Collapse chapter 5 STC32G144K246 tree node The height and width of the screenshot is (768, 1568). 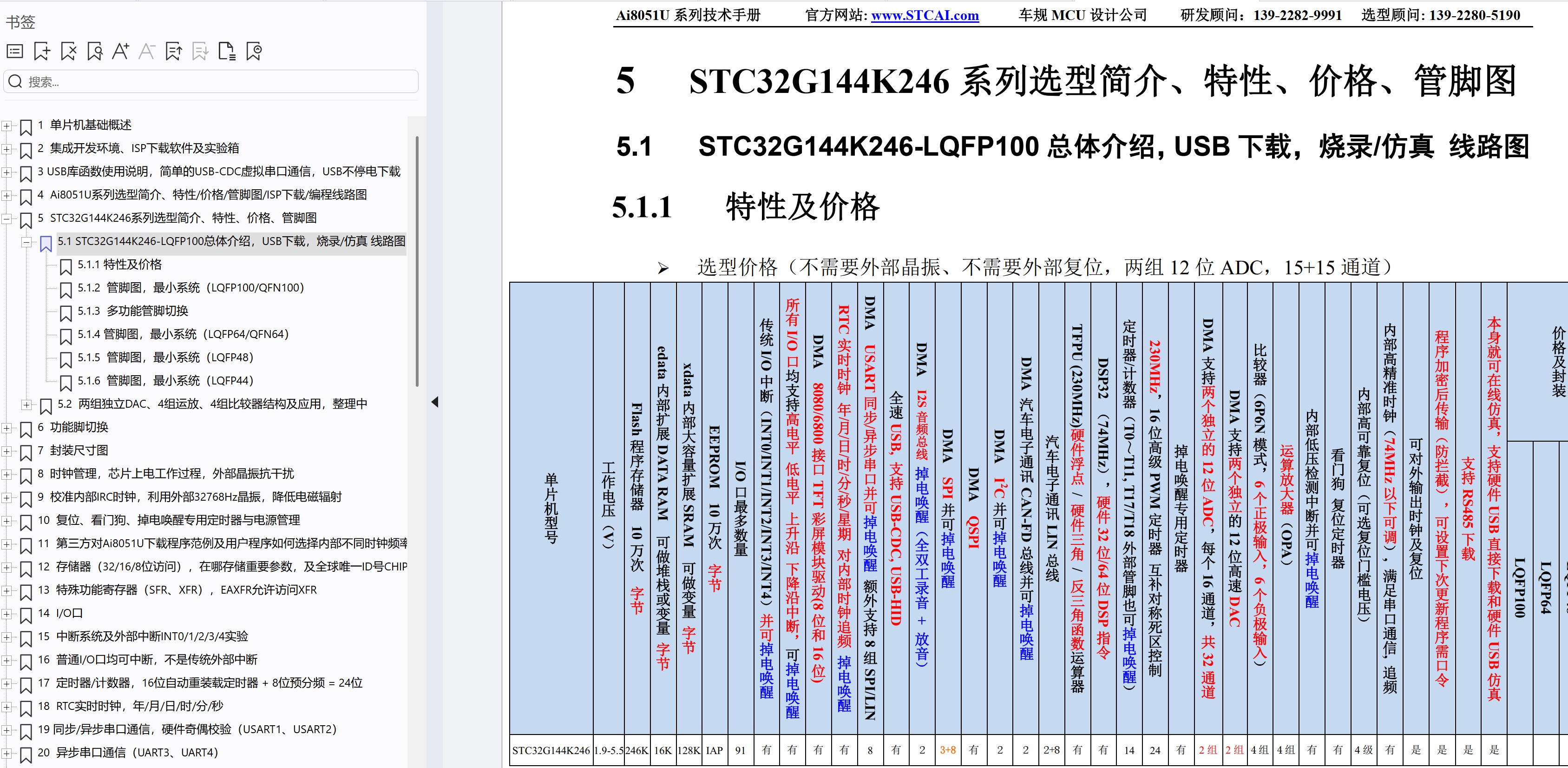(6, 218)
